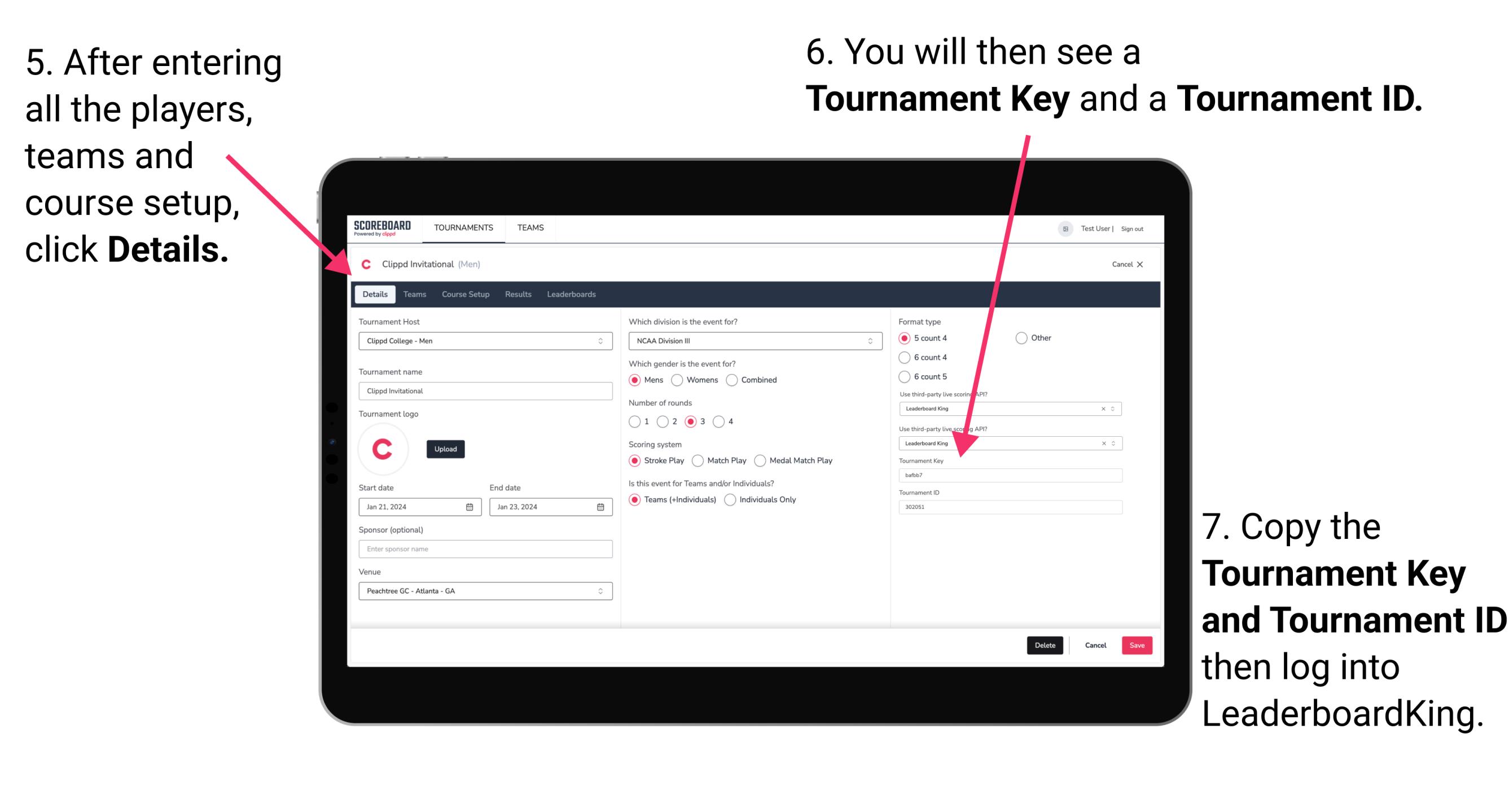Click the TOURNAMENTS menu item
The width and height of the screenshot is (1509, 812).
click(x=464, y=227)
